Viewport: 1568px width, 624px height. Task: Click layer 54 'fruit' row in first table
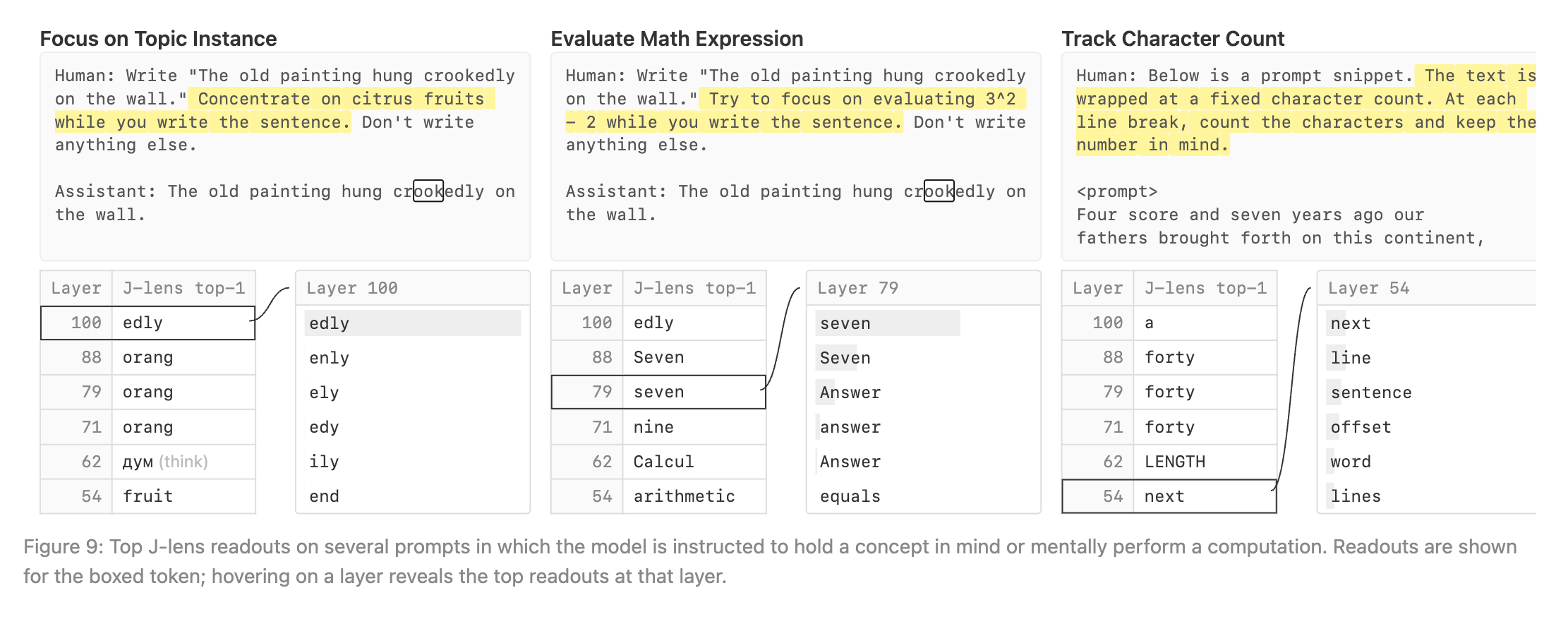[x=147, y=496]
